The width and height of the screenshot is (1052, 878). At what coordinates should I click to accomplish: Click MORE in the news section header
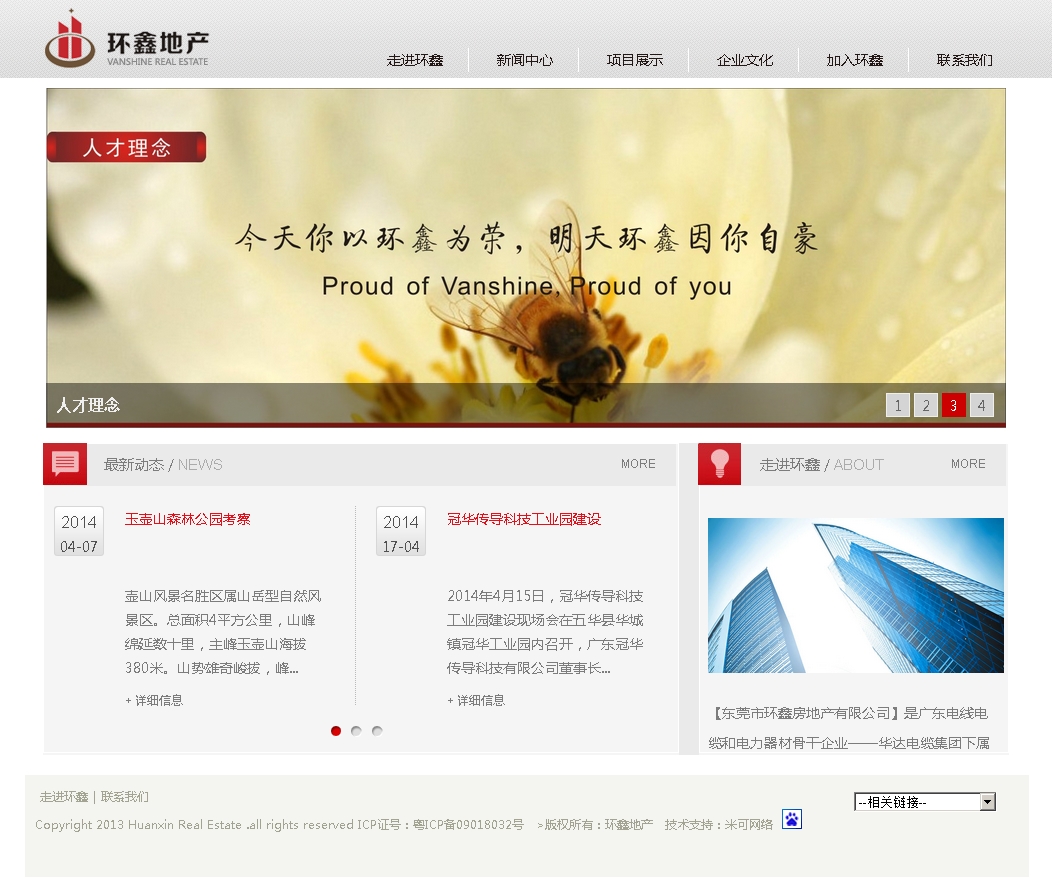(638, 464)
